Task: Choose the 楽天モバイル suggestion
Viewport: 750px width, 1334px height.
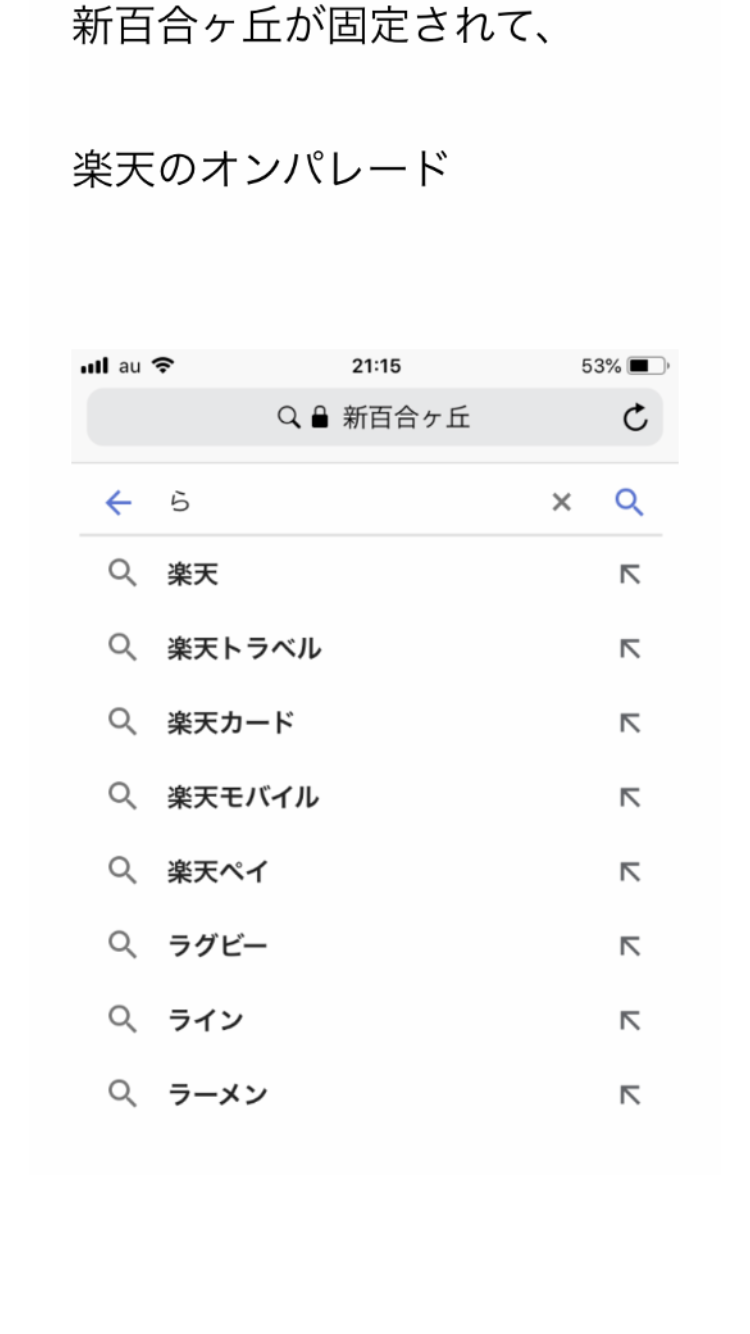Action: click(243, 797)
